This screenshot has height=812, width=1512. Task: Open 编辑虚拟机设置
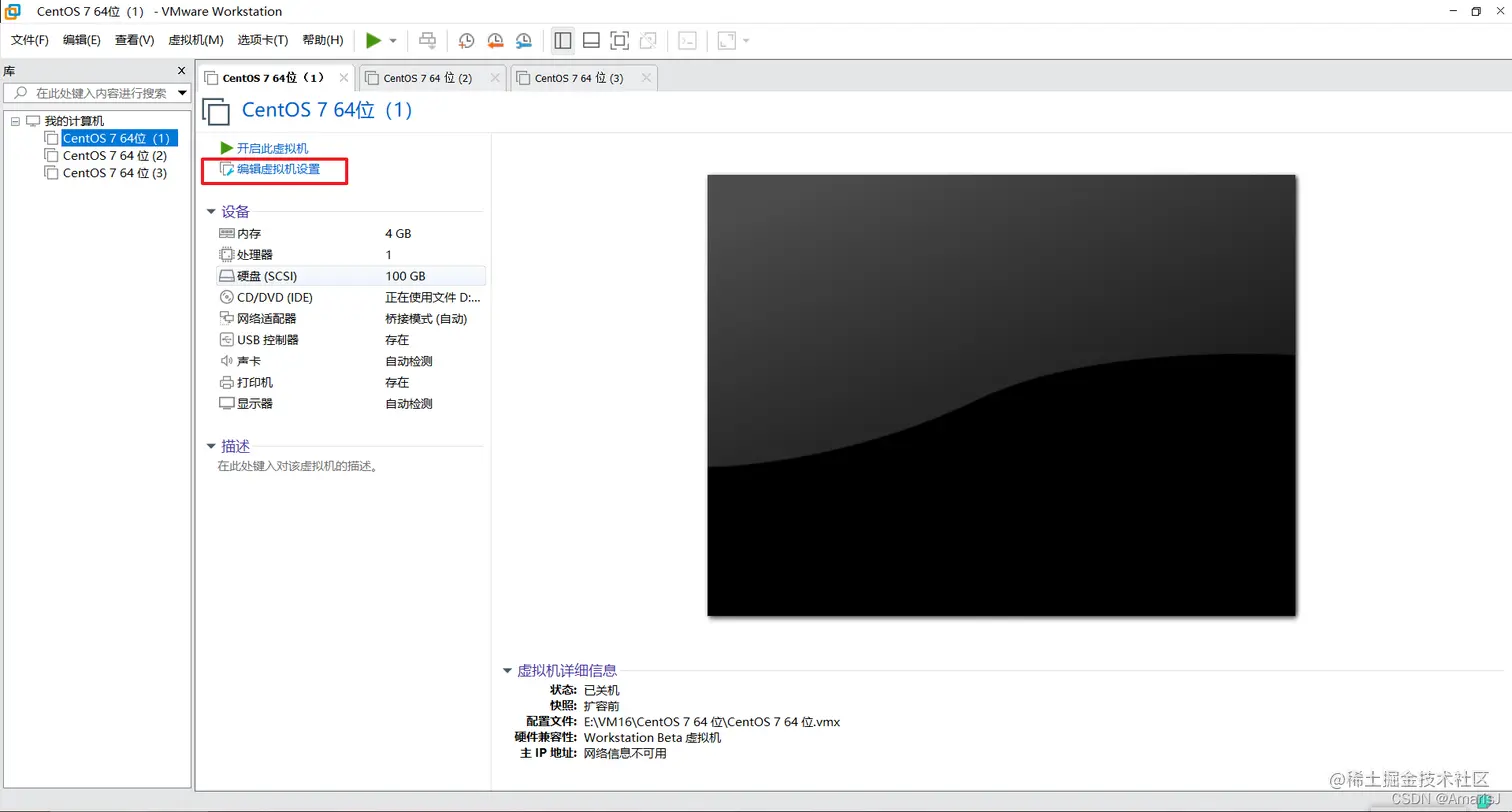tap(276, 170)
